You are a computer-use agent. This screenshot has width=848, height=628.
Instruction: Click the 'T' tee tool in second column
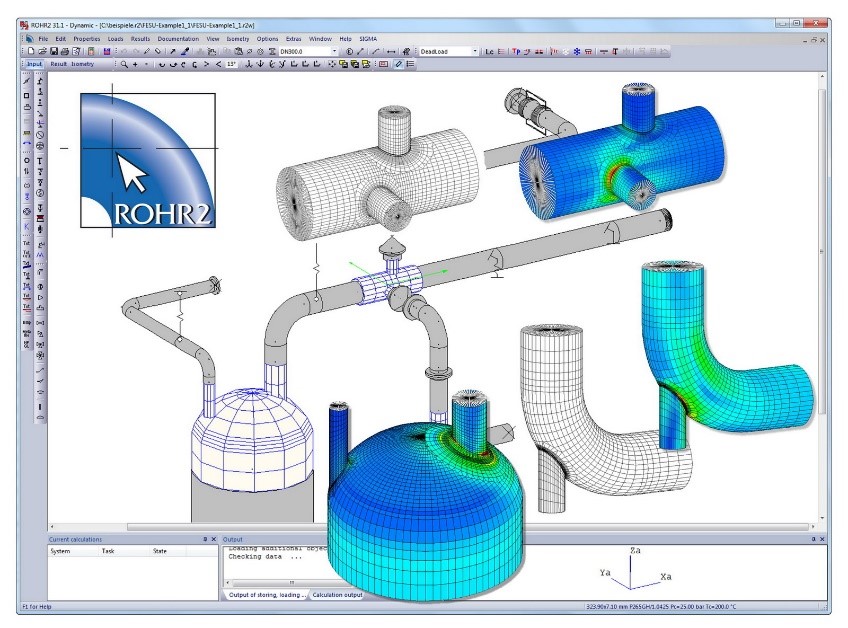pyautogui.click(x=40, y=161)
